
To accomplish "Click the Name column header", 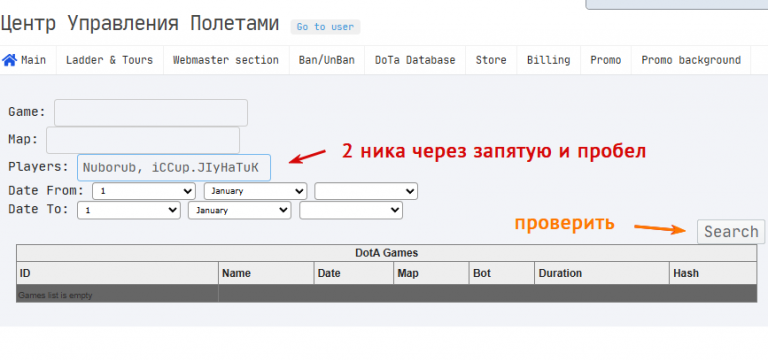I will 266,273.
